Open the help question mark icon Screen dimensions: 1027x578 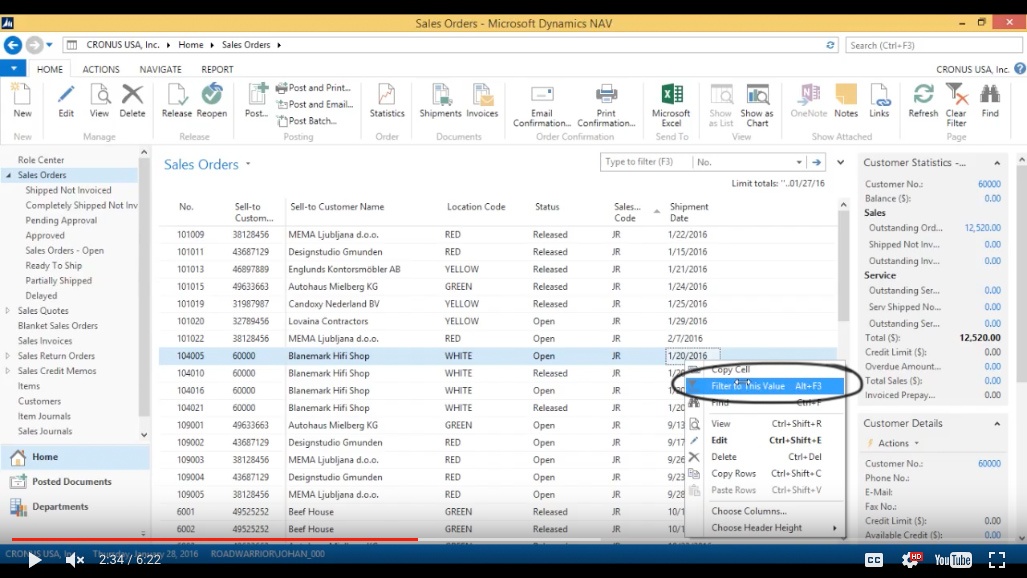1020,69
